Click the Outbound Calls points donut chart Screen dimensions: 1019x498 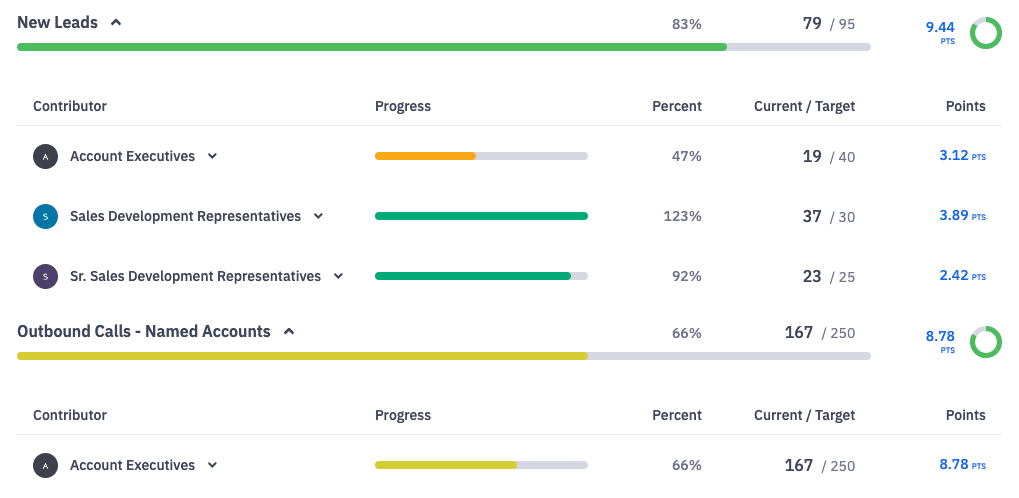coord(986,342)
